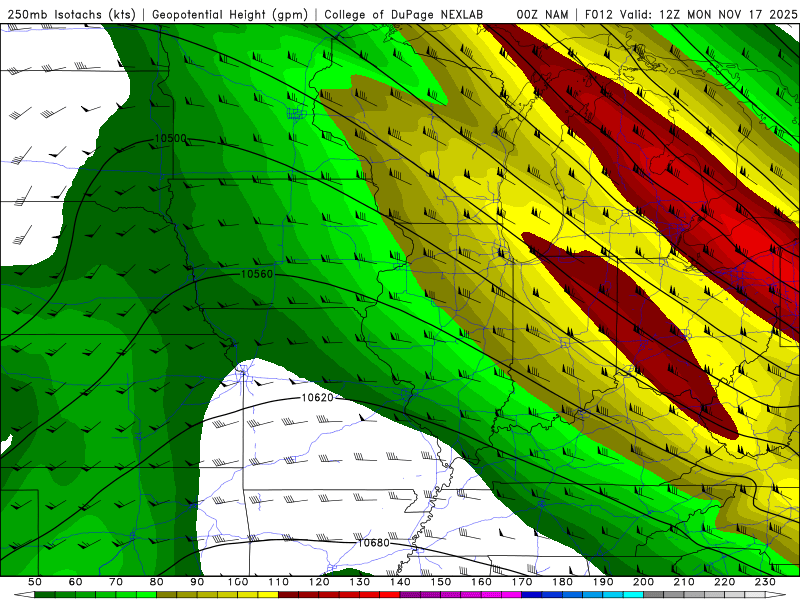Click the '00Z NAM' model run label
800x600 pixels.
point(542,14)
